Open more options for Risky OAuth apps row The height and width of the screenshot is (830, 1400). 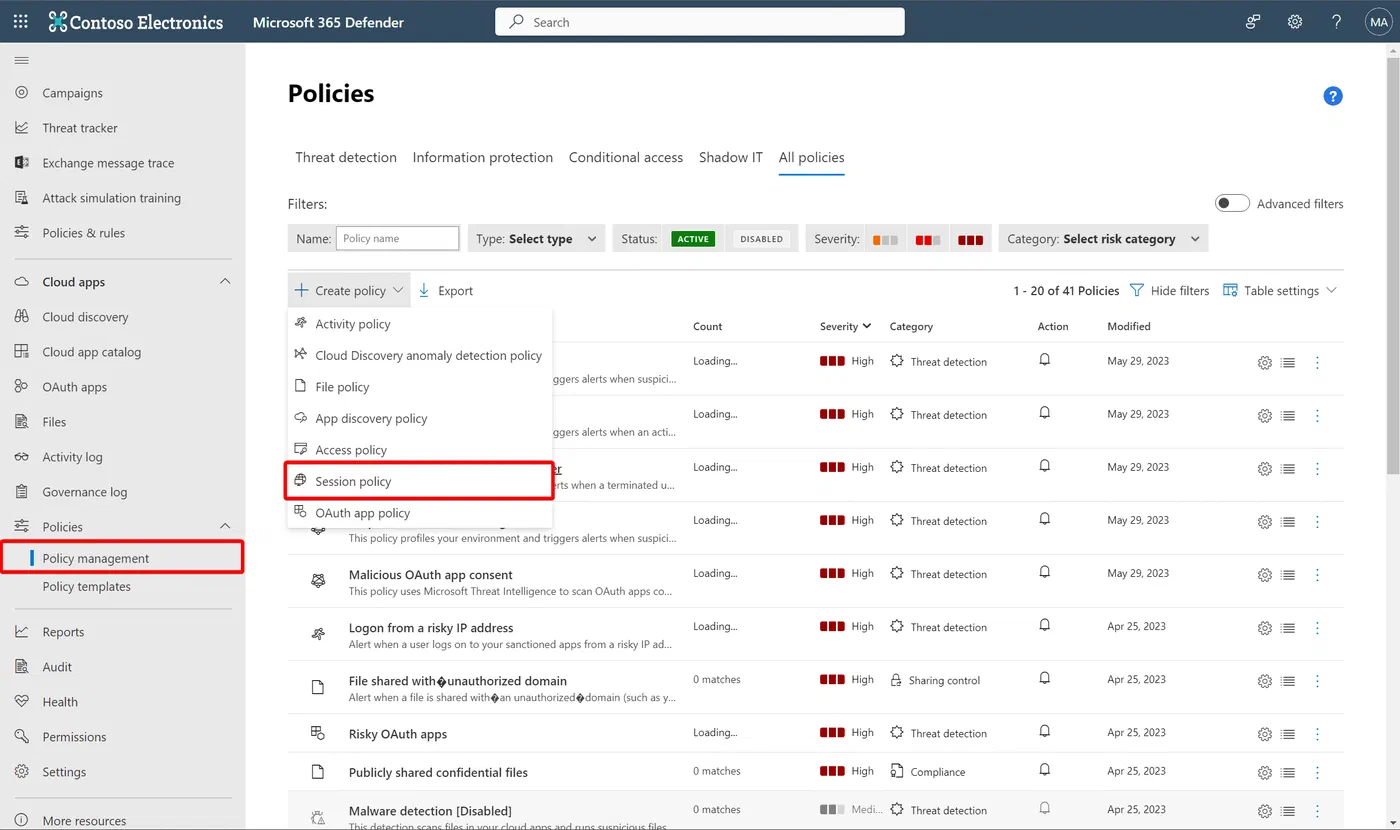pos(1317,734)
